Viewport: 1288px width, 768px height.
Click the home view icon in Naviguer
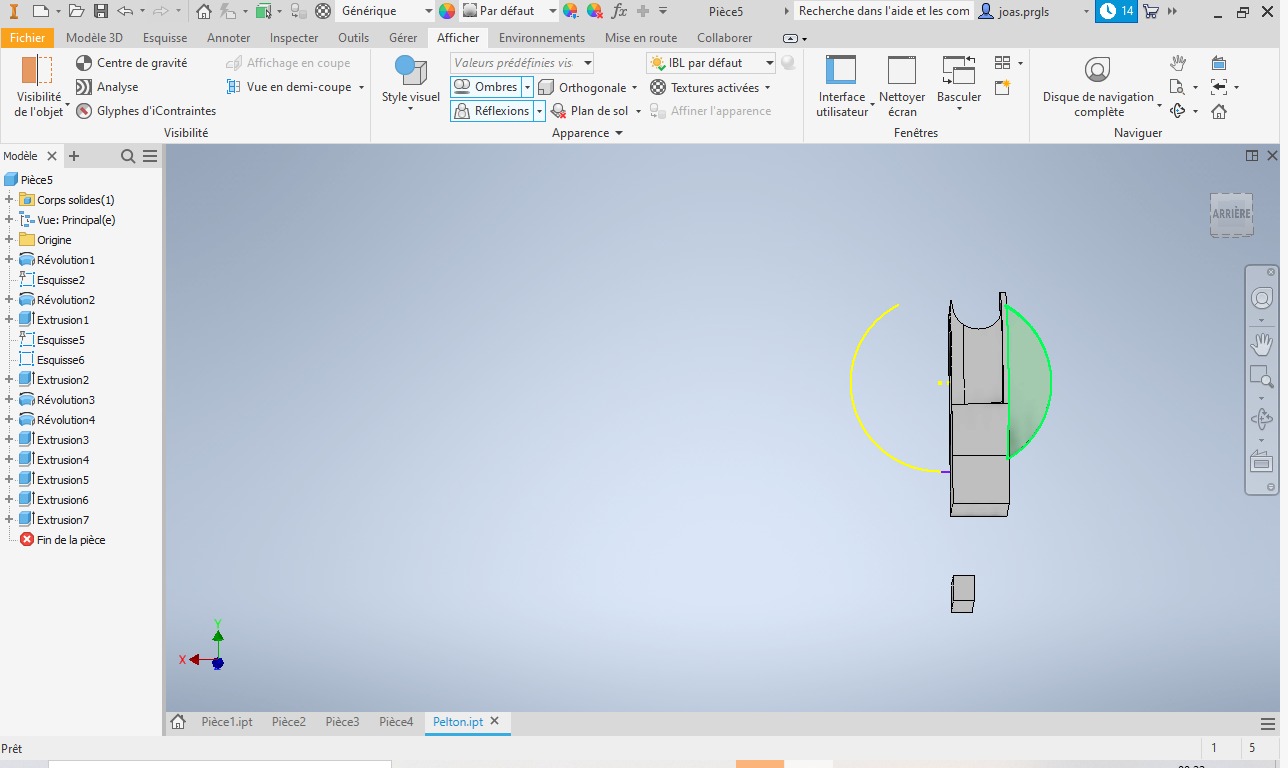1218,111
